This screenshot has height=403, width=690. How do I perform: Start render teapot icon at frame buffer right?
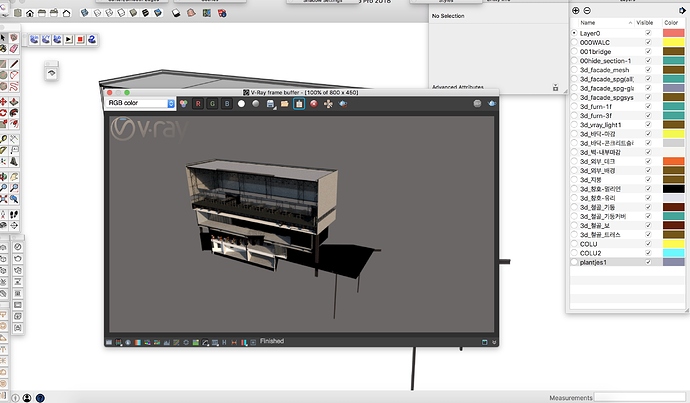pos(492,104)
